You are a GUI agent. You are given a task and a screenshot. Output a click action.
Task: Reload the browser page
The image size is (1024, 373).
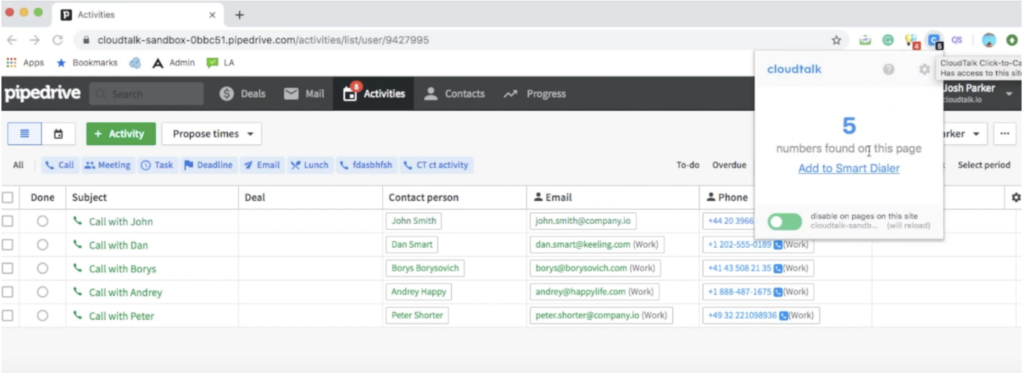click(x=57, y=41)
